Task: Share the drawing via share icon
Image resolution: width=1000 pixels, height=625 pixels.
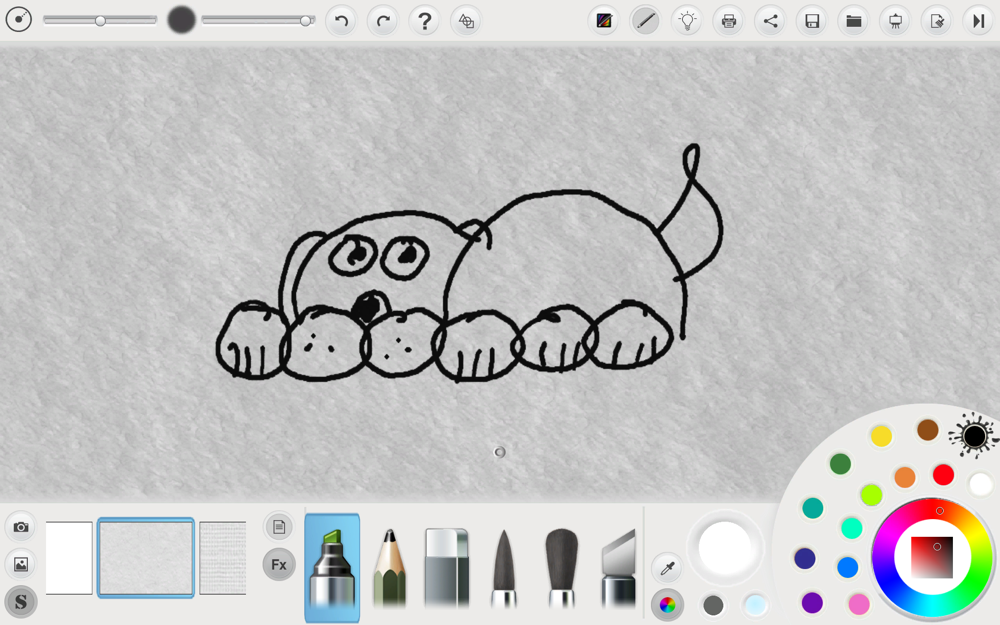Action: pyautogui.click(x=770, y=21)
